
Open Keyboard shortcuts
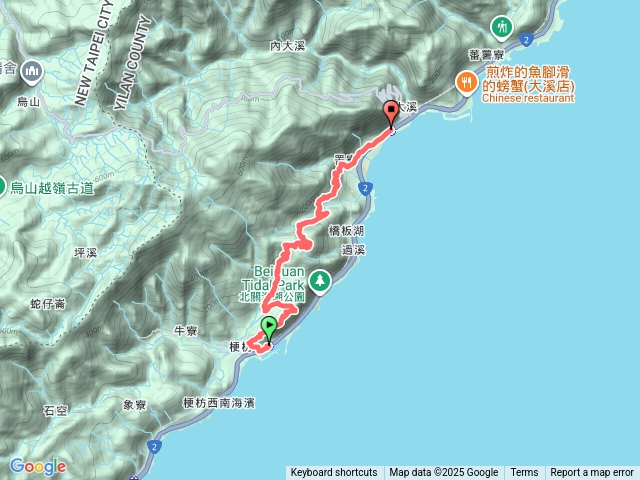pos(334,473)
